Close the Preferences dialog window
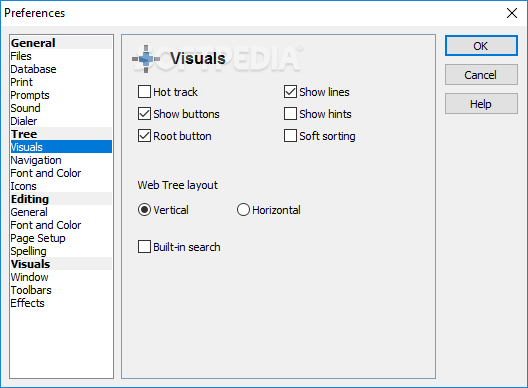This screenshot has width=528, height=388. click(512, 13)
